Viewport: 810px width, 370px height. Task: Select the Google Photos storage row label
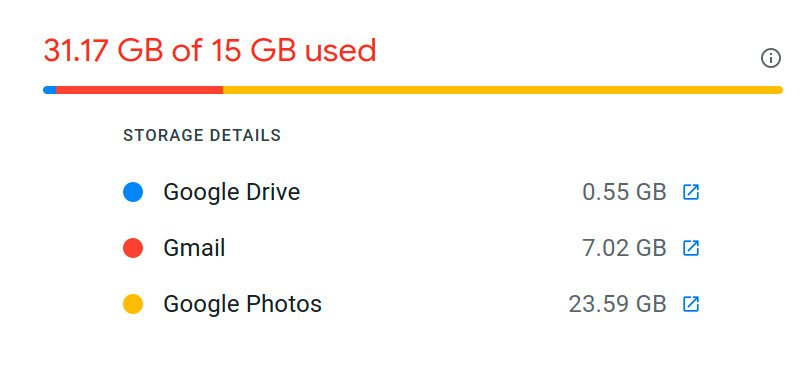point(242,304)
